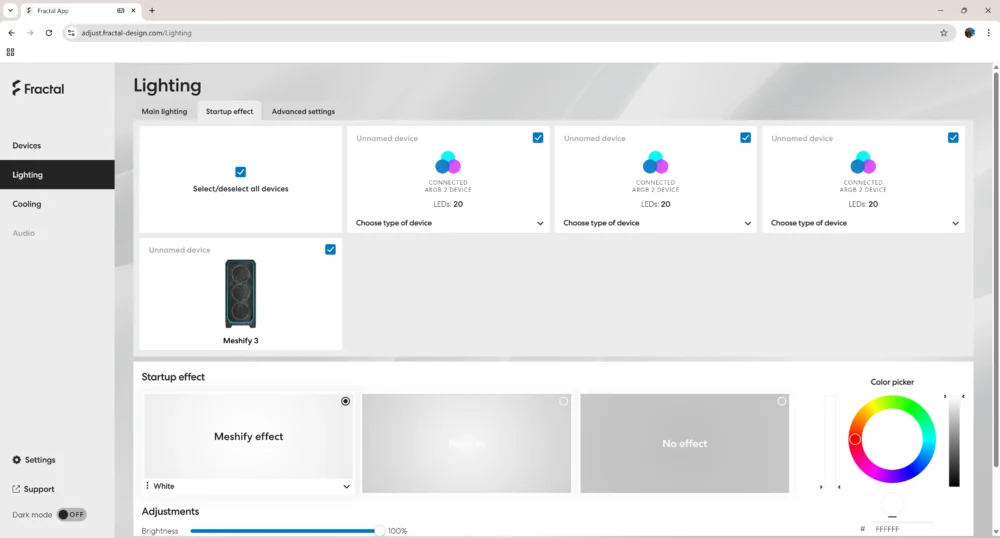The height and width of the screenshot is (538, 1000).
Task: Open Cooling in the sidebar
Action: click(x=57, y=204)
